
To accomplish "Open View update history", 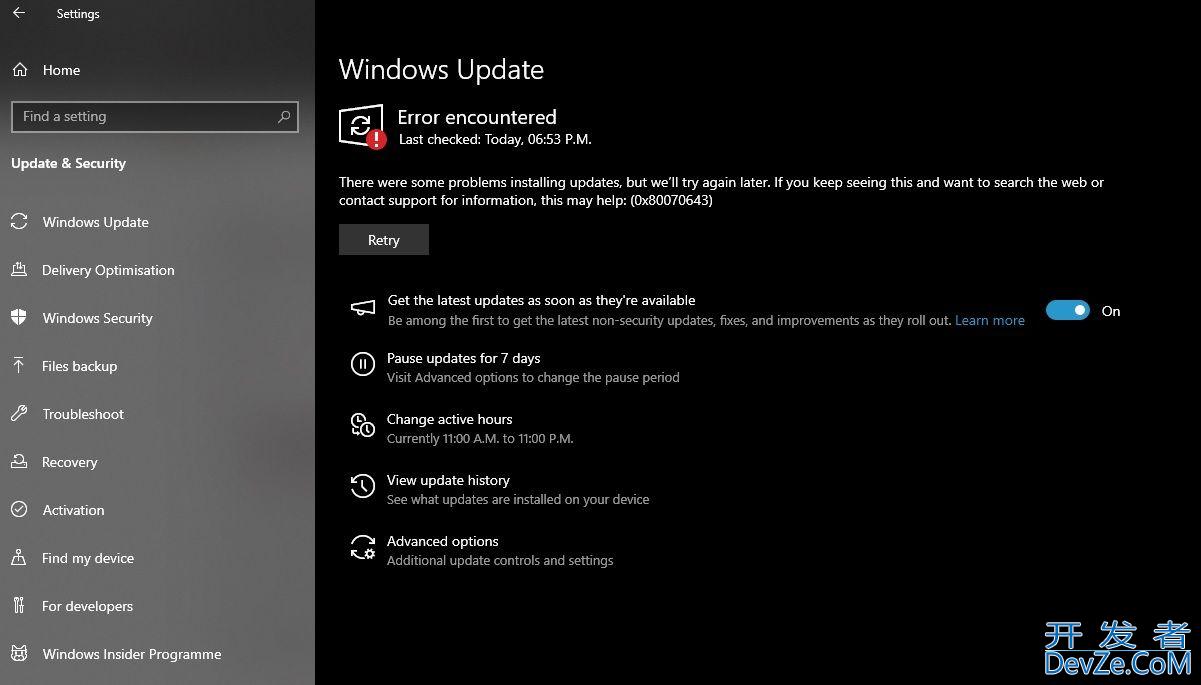I will 448,480.
